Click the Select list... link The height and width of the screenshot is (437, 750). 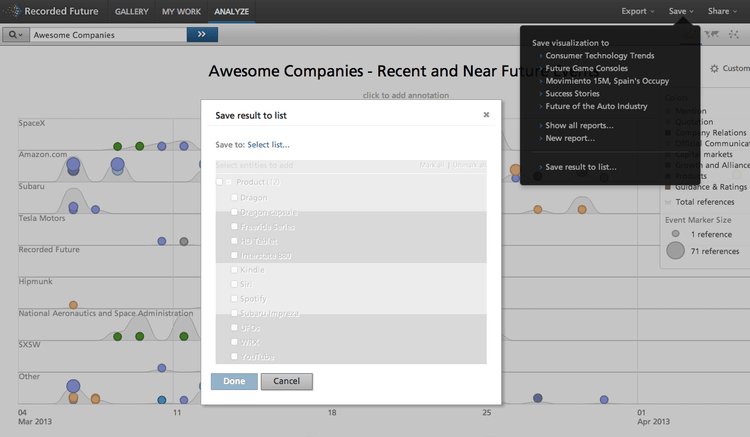click(268, 145)
